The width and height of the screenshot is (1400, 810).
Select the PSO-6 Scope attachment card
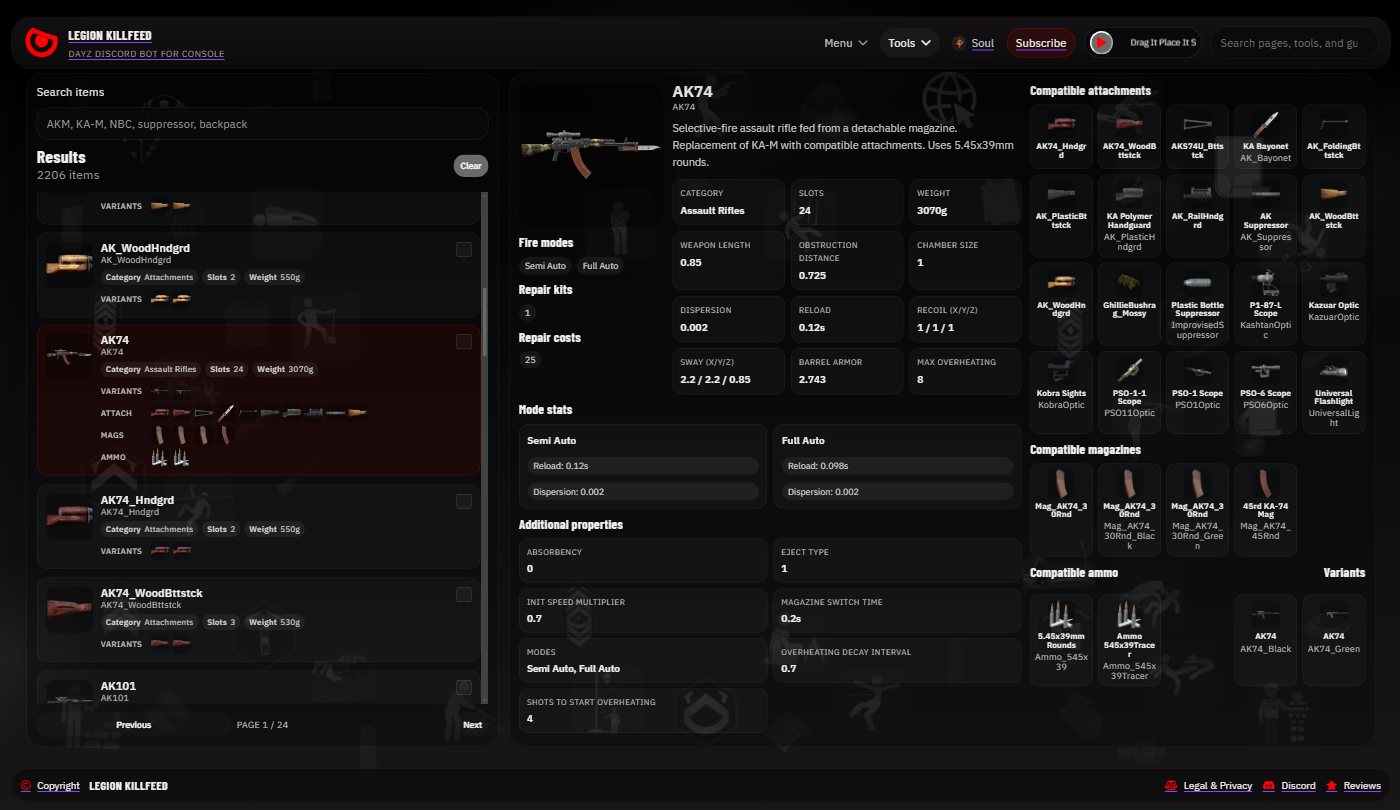[1265, 392]
